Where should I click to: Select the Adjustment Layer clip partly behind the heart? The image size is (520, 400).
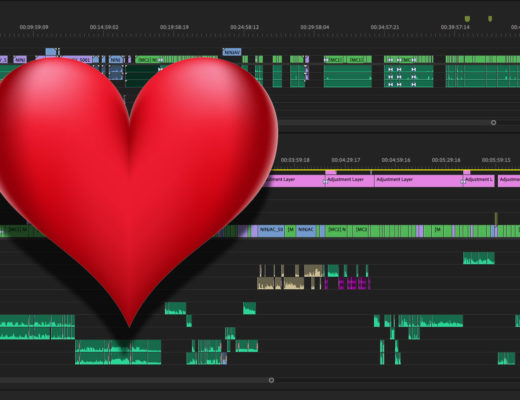point(296,181)
